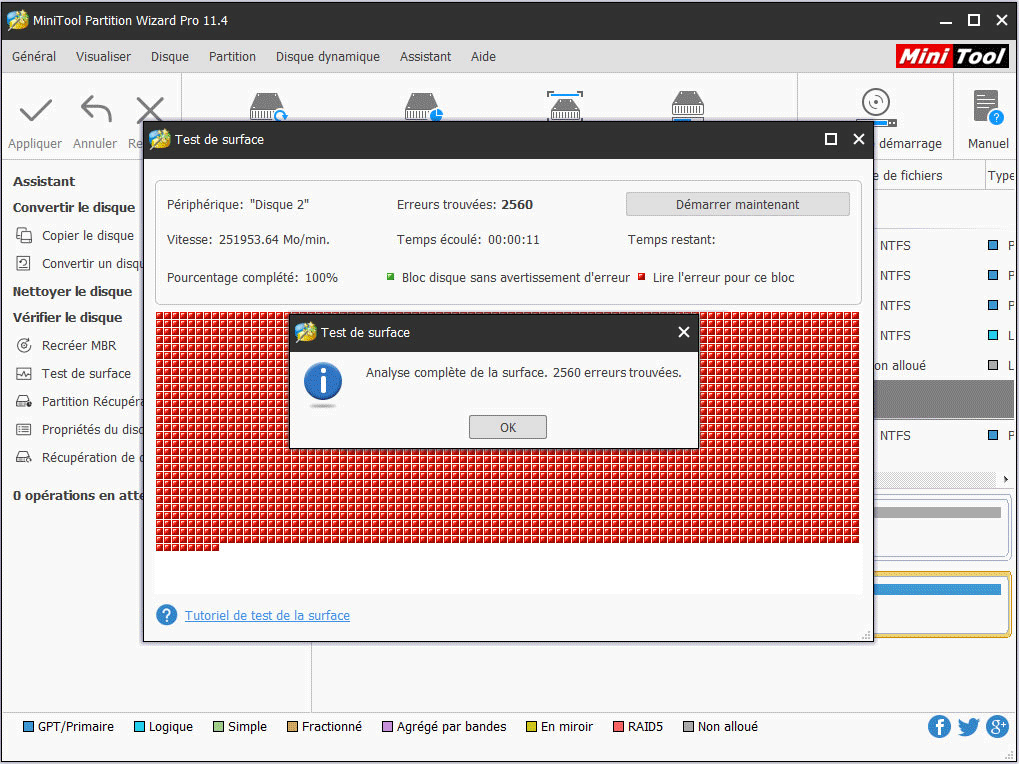
Task: Select Propriétés du disque sidebar entry
Action: [x=92, y=429]
